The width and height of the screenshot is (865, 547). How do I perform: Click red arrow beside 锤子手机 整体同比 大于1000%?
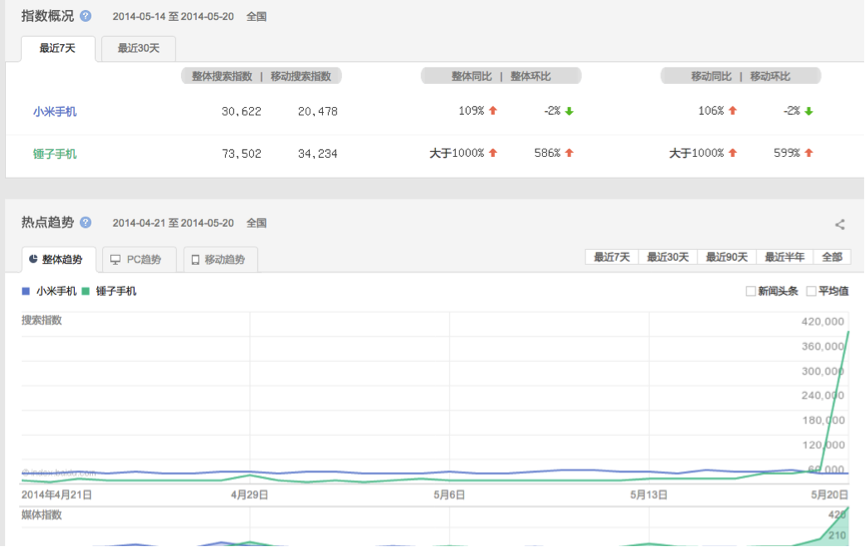coord(493,153)
